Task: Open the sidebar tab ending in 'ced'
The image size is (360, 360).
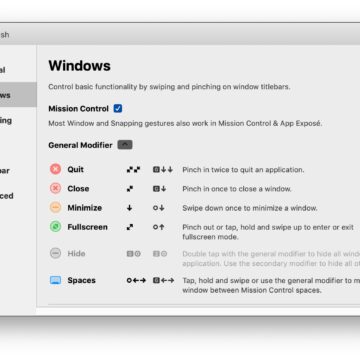Action: point(18,196)
